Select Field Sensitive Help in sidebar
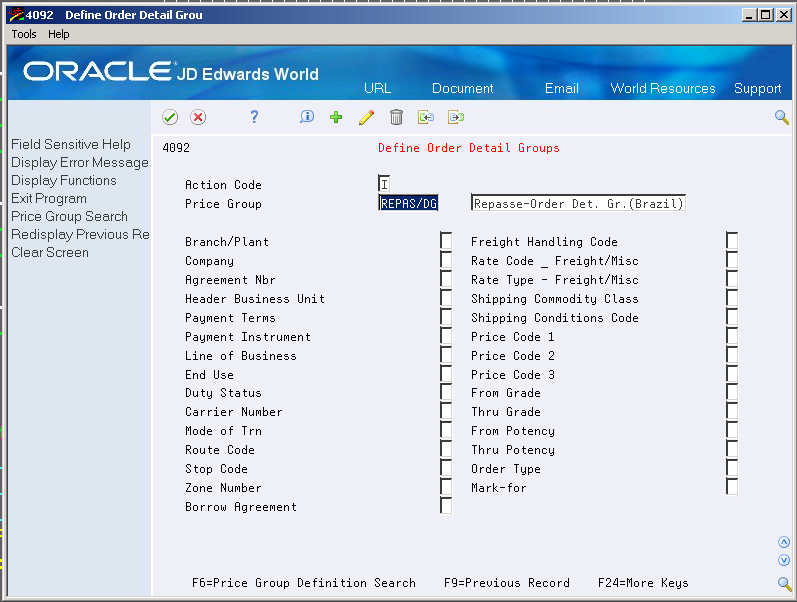Screen dimensions: 797x602 [x=71, y=144]
